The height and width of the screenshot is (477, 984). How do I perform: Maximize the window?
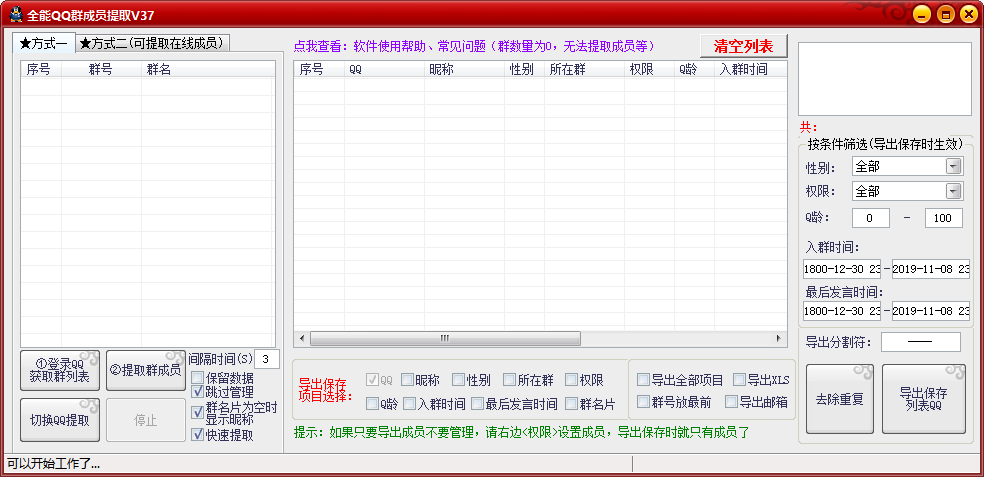pyautogui.click(x=945, y=14)
